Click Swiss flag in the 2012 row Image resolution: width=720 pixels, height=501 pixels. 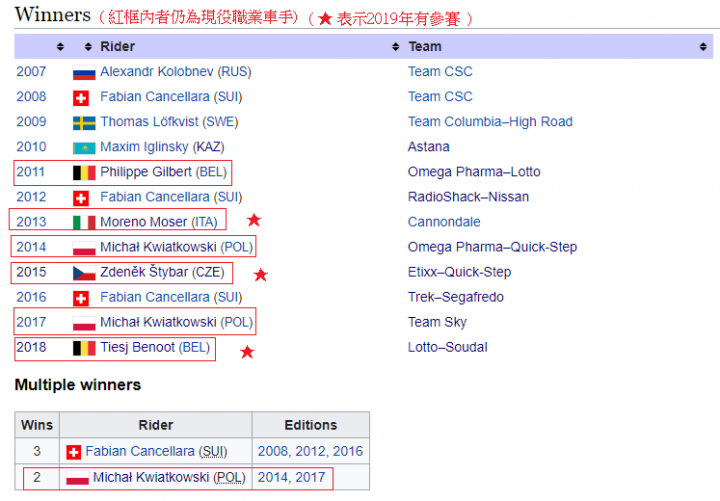81,198
